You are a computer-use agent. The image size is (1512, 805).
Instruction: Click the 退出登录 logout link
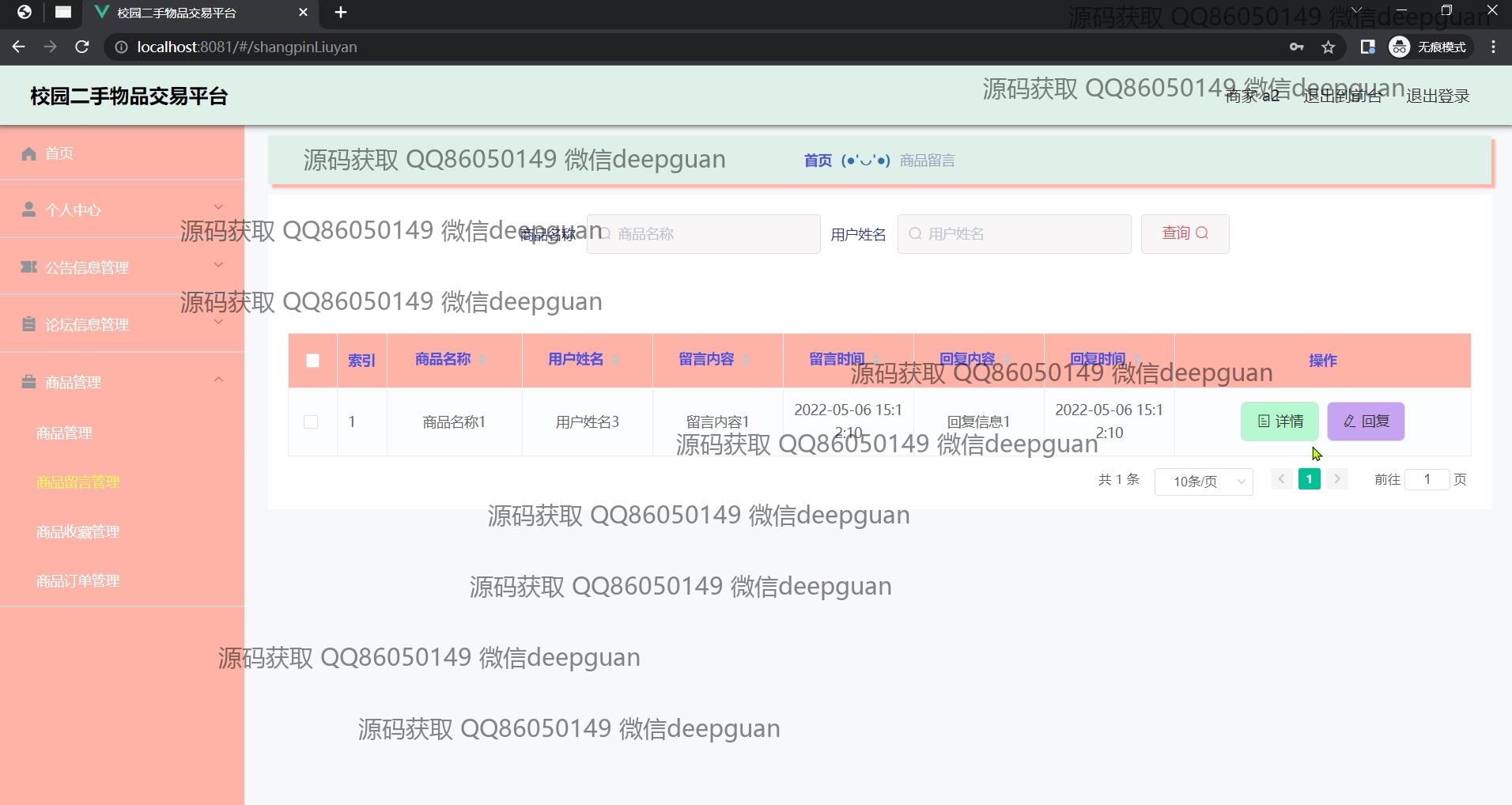[x=1438, y=96]
